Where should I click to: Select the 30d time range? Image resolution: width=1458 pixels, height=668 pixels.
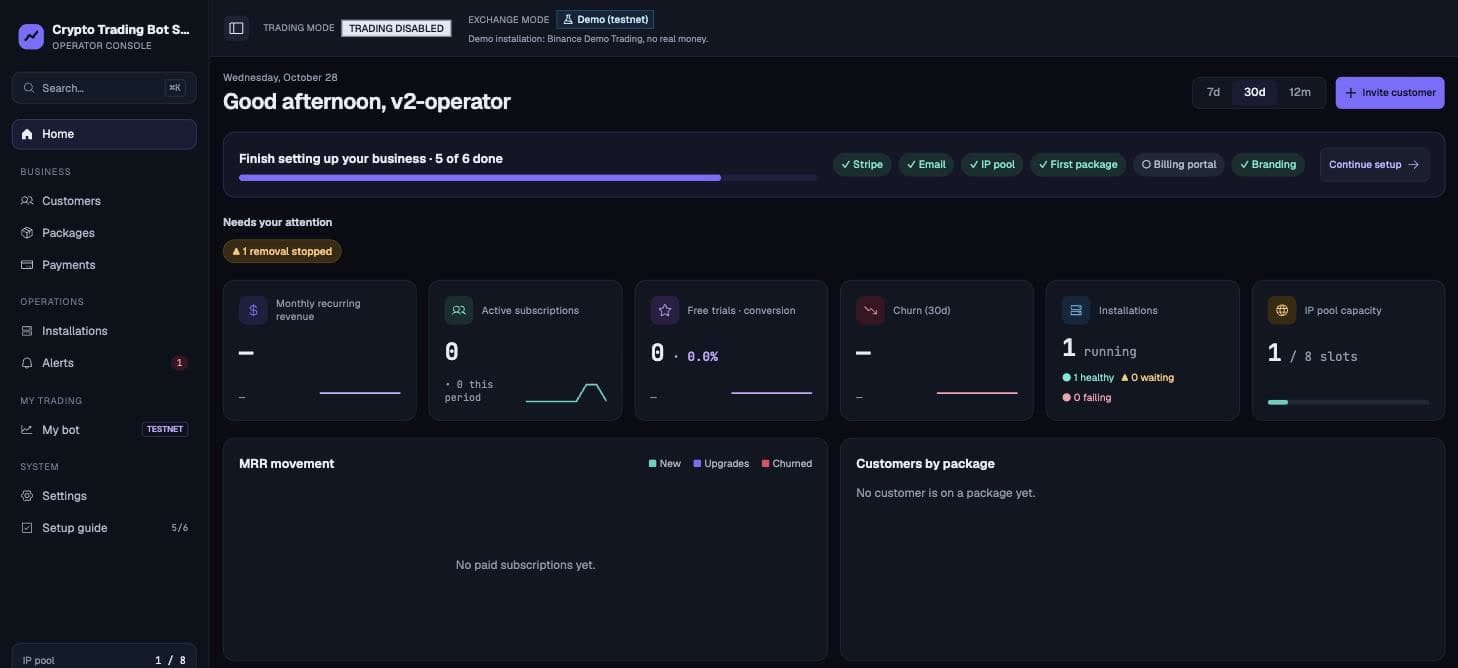click(x=1254, y=92)
